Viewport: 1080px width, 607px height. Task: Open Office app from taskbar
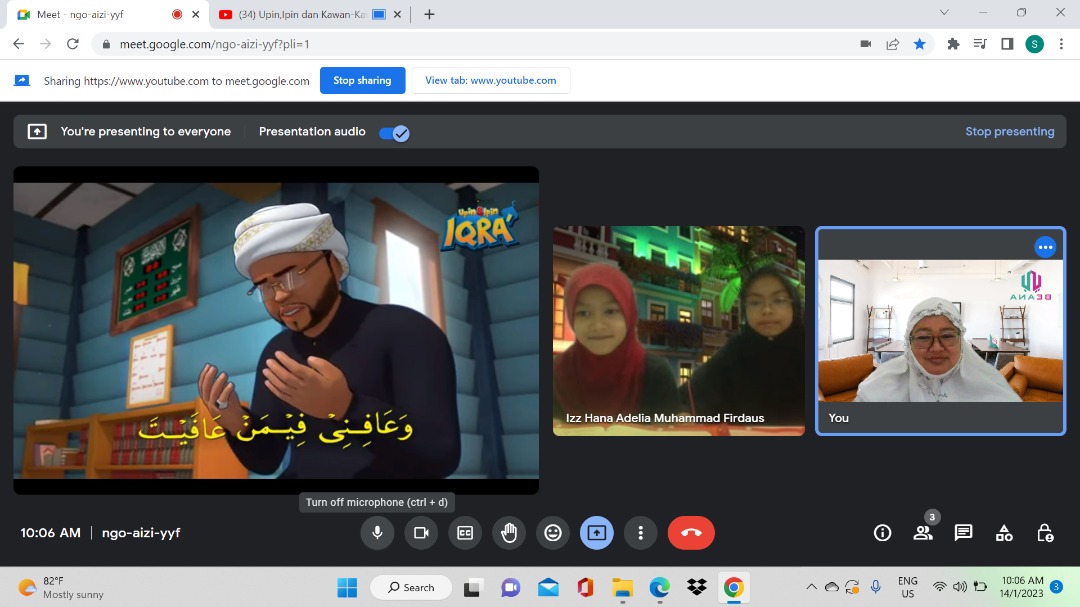pos(585,588)
